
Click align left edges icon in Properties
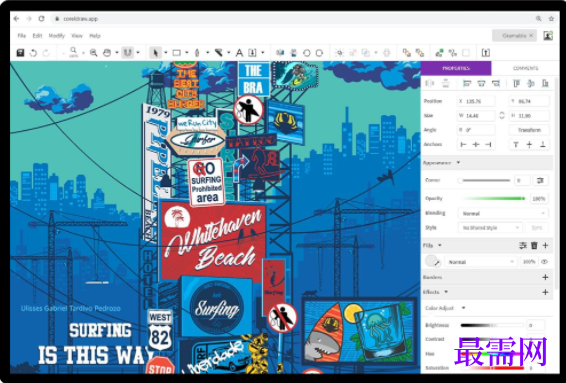pyautogui.click(x=467, y=83)
